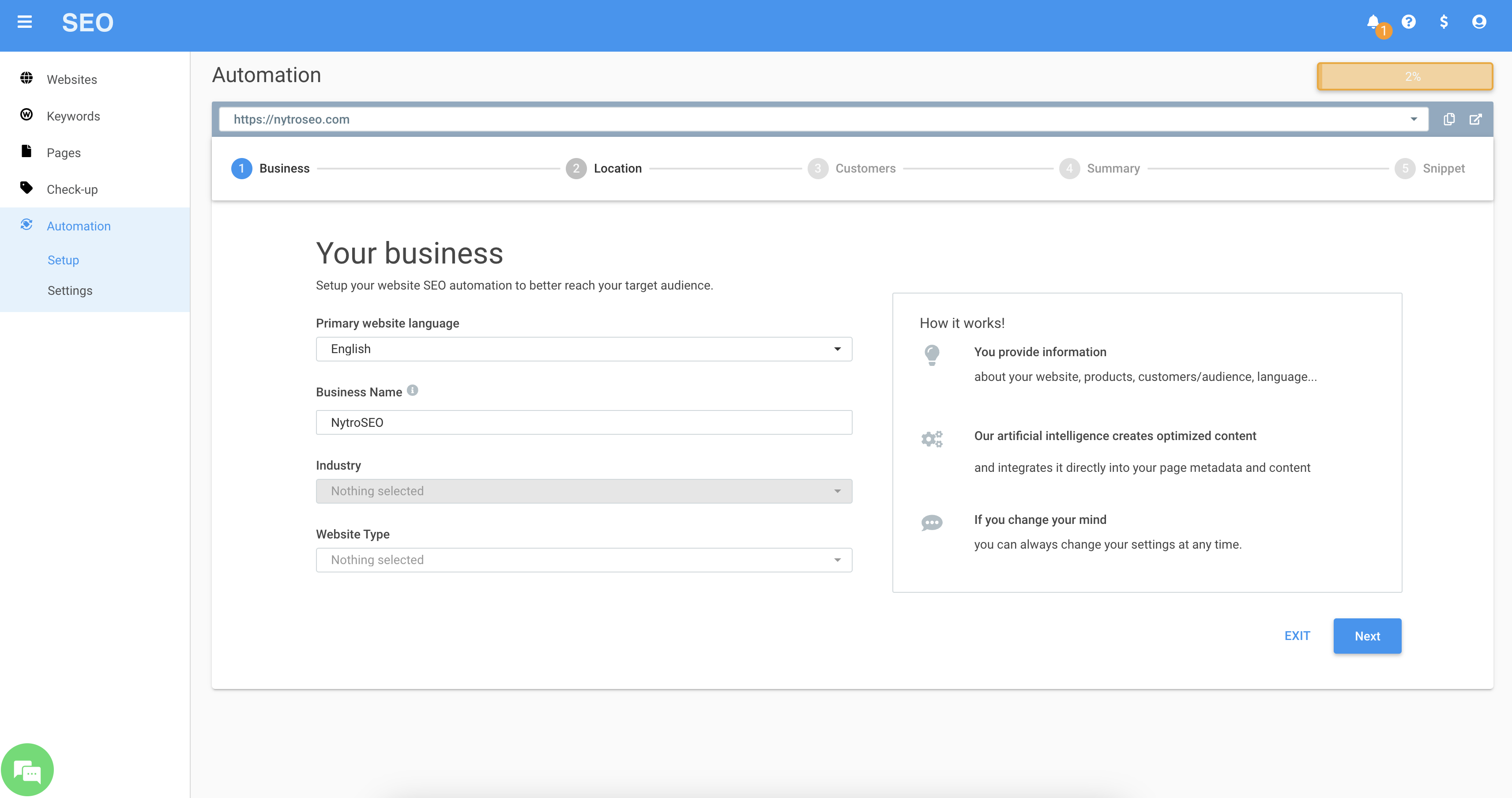1512x798 pixels.
Task: Click the Automation page title
Action: (267, 75)
